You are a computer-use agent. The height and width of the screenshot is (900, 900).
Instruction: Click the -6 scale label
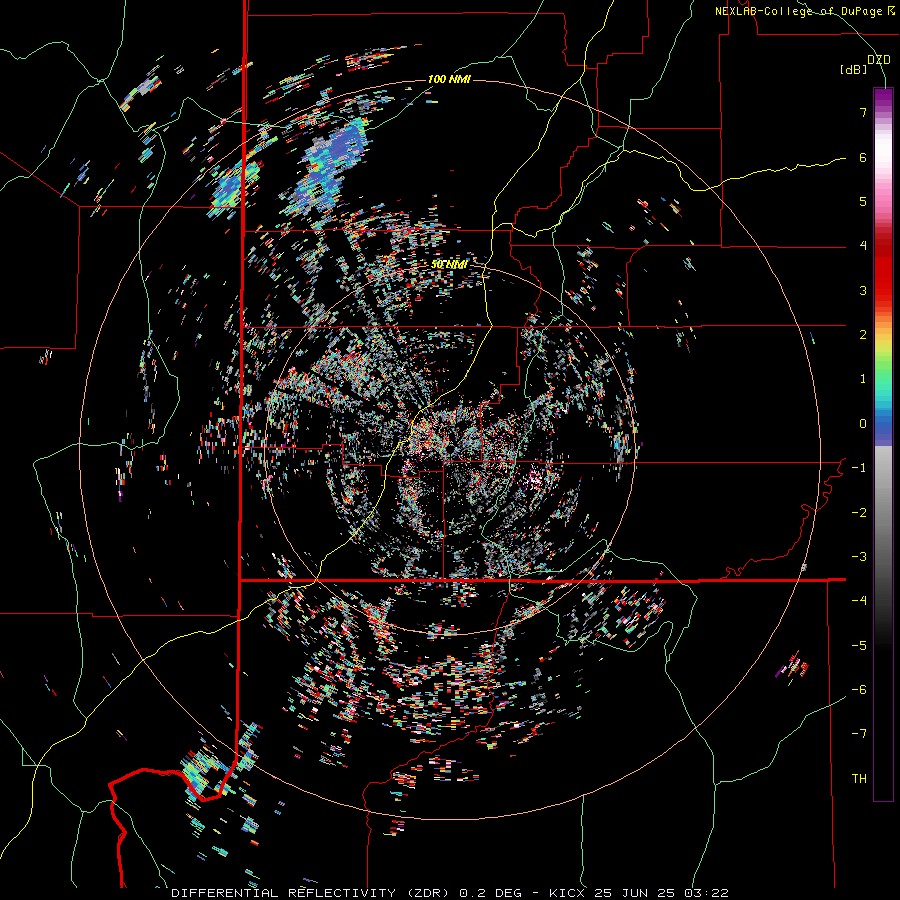pyautogui.click(x=859, y=690)
